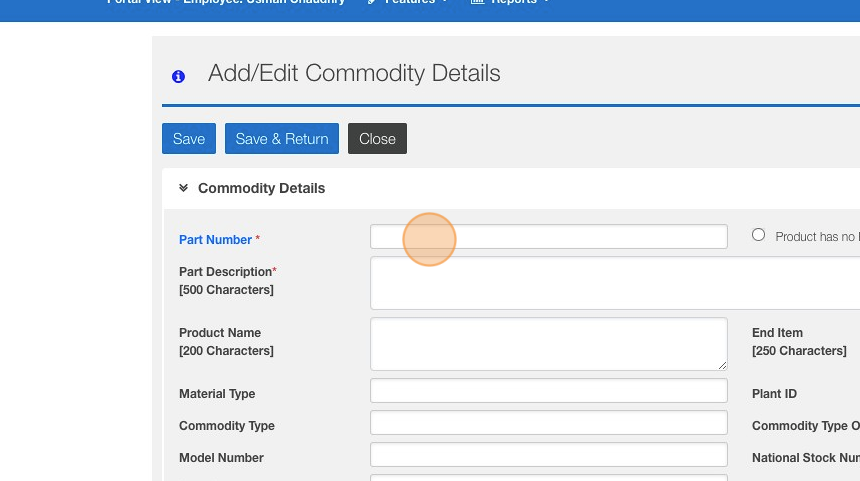Click the Product Name textarea resize handle
Viewport: 860px width, 481px height.
pyautogui.click(x=722, y=366)
